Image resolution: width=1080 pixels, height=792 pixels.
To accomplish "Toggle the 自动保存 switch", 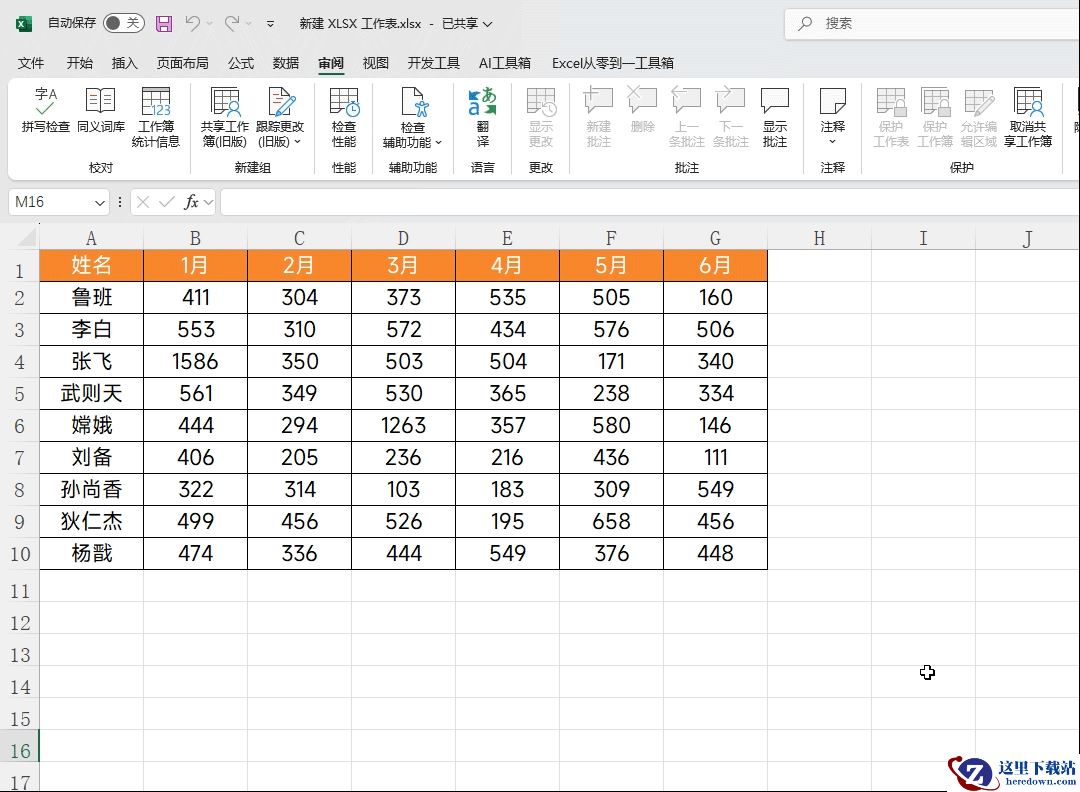I will click(x=123, y=23).
